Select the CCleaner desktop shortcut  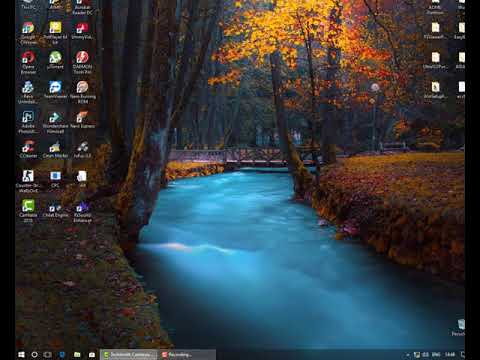pyautogui.click(x=28, y=149)
